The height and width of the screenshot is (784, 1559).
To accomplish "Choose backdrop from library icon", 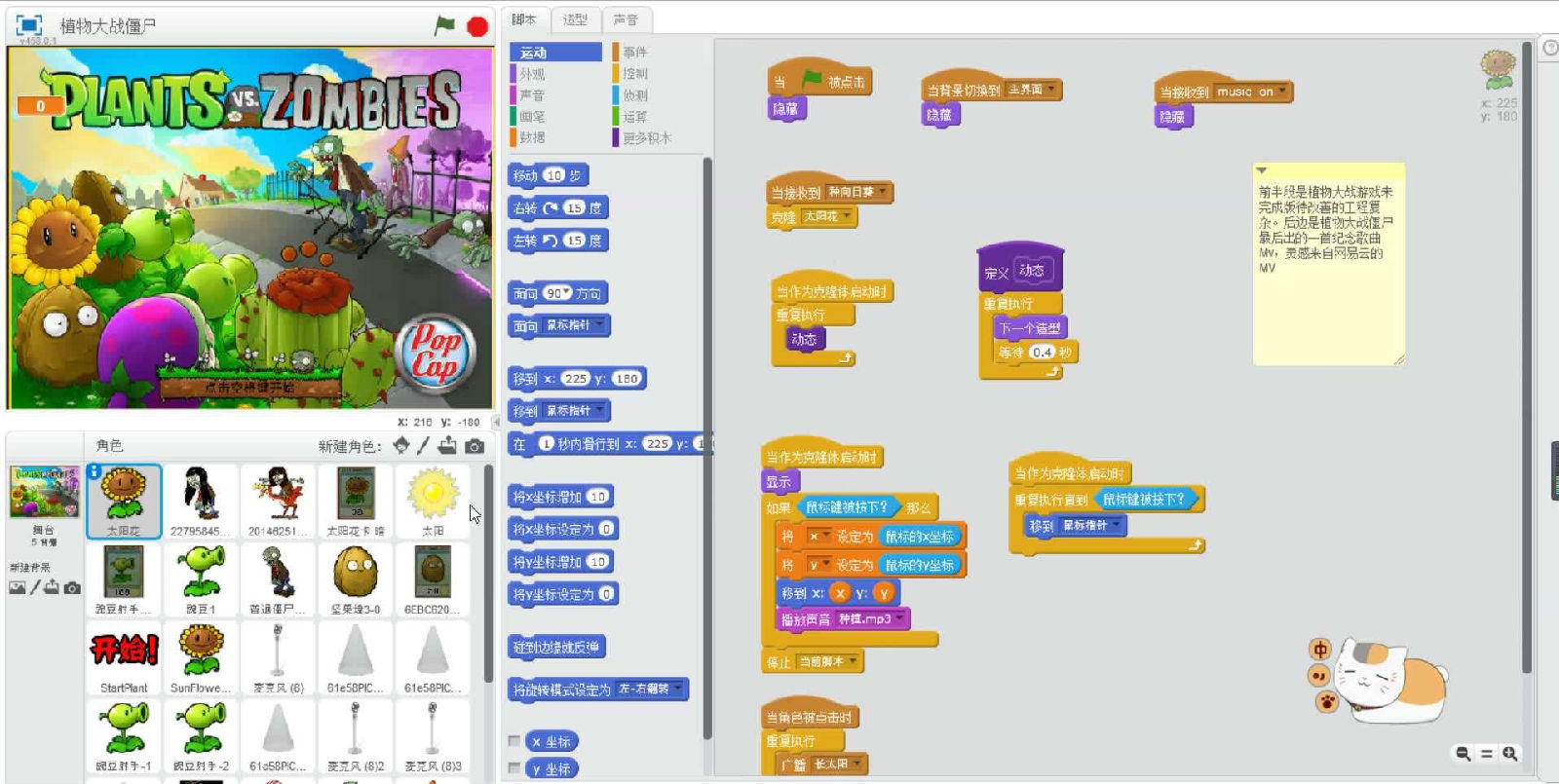I will [x=18, y=587].
